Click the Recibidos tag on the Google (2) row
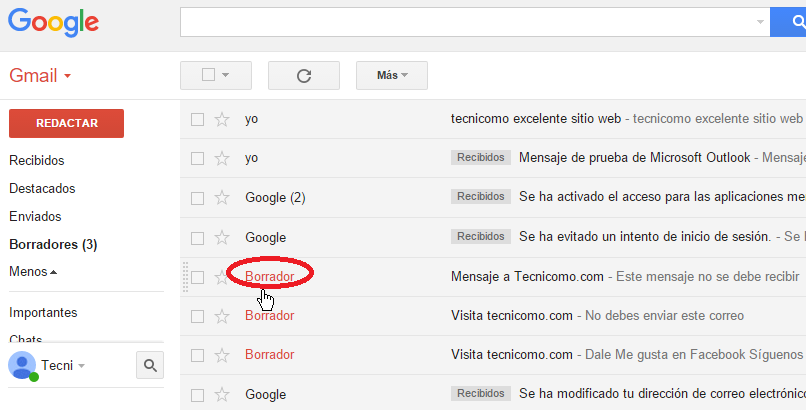The image size is (806, 410). tap(481, 197)
